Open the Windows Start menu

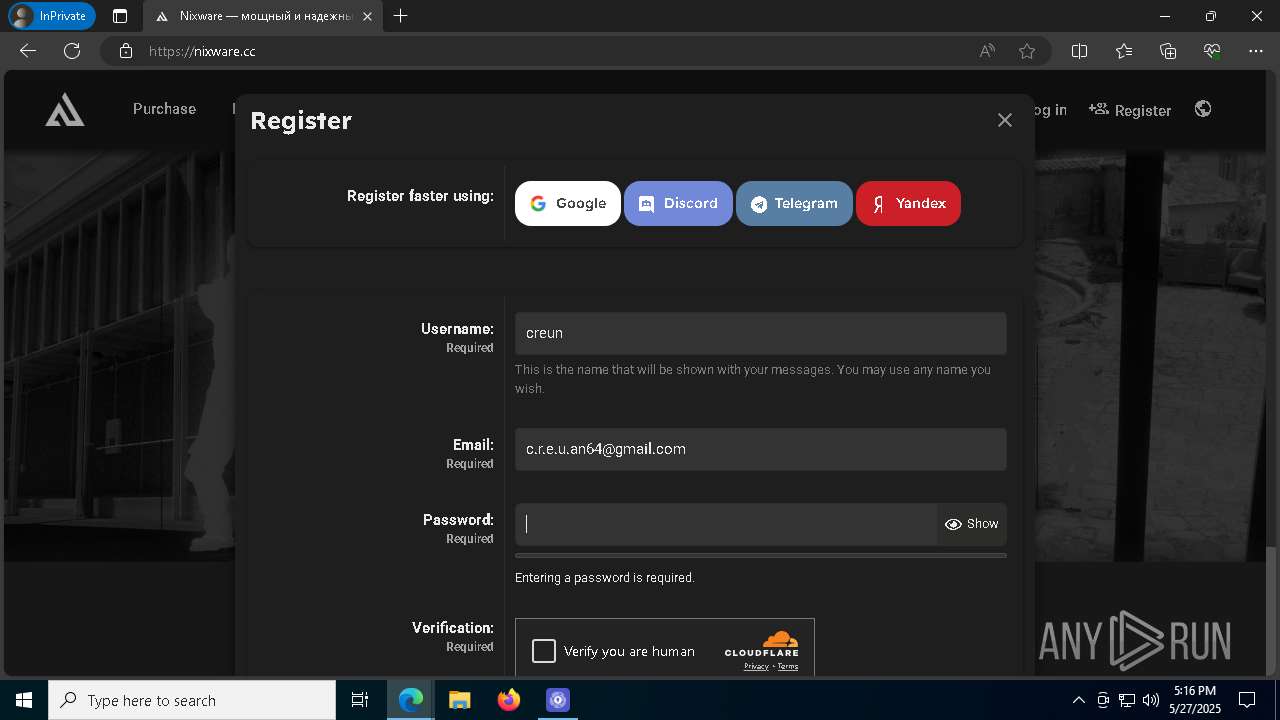pos(24,700)
